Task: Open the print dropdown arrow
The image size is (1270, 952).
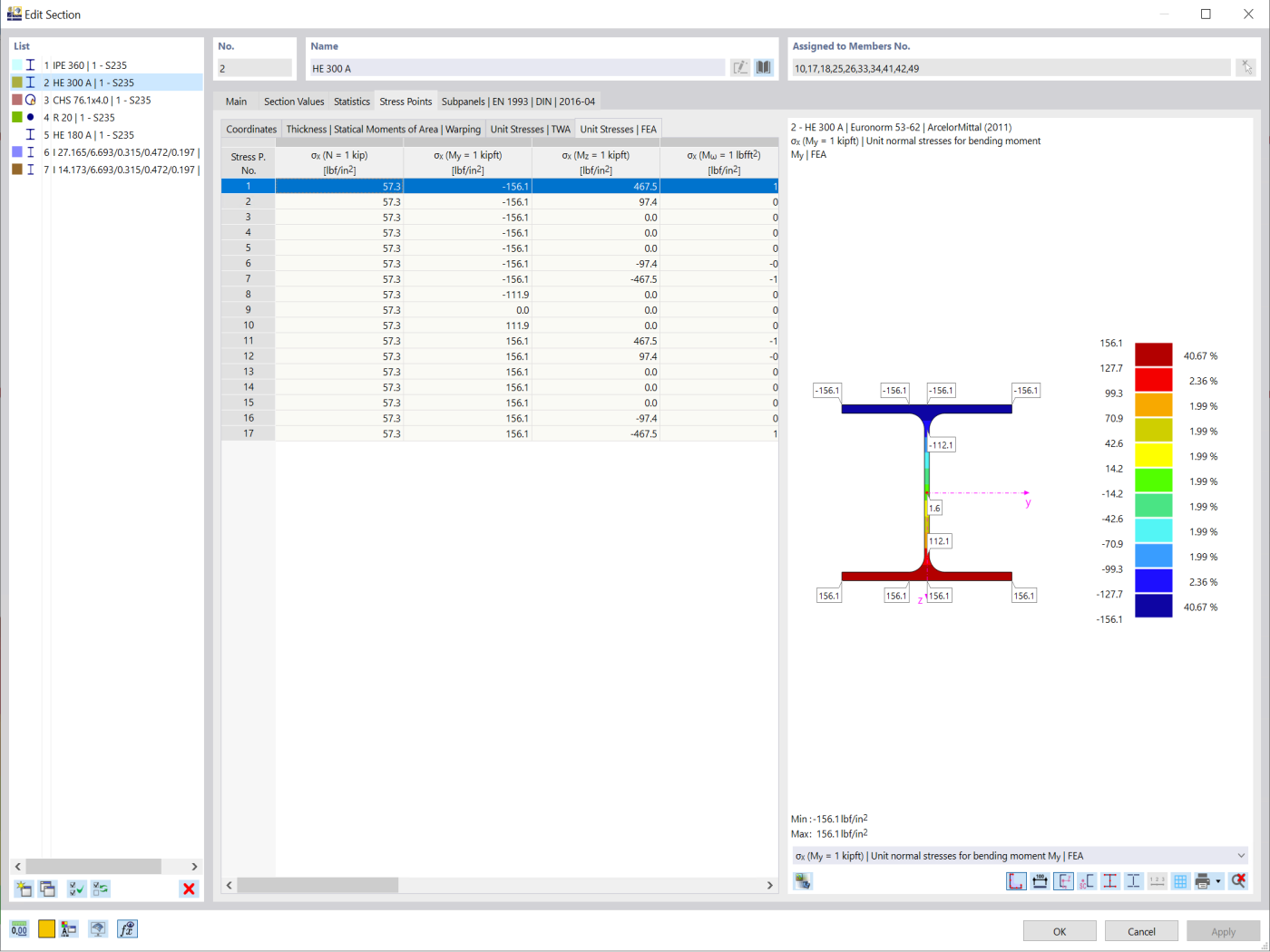Action: point(1218,880)
